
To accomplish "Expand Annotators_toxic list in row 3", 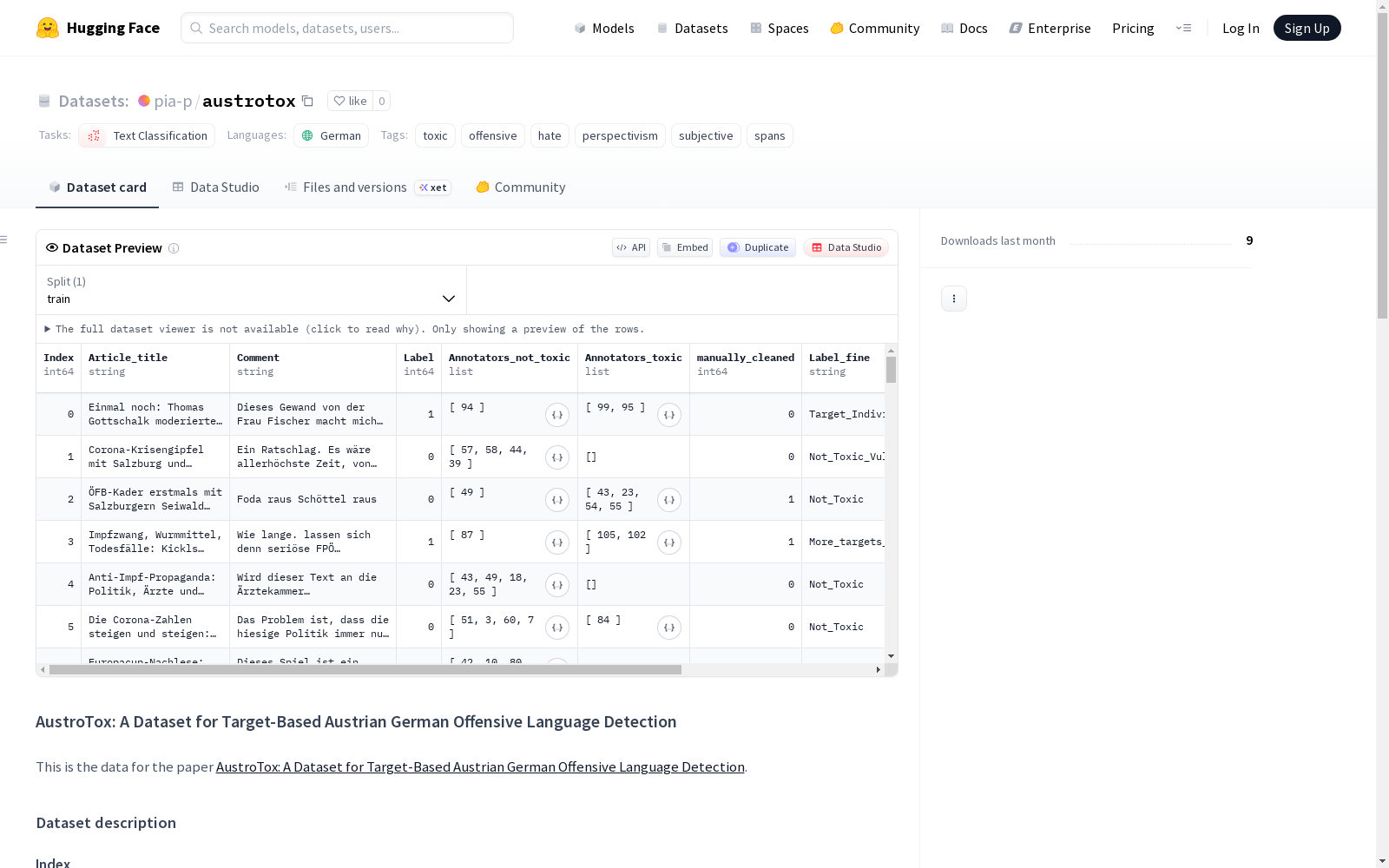I will (x=669, y=542).
